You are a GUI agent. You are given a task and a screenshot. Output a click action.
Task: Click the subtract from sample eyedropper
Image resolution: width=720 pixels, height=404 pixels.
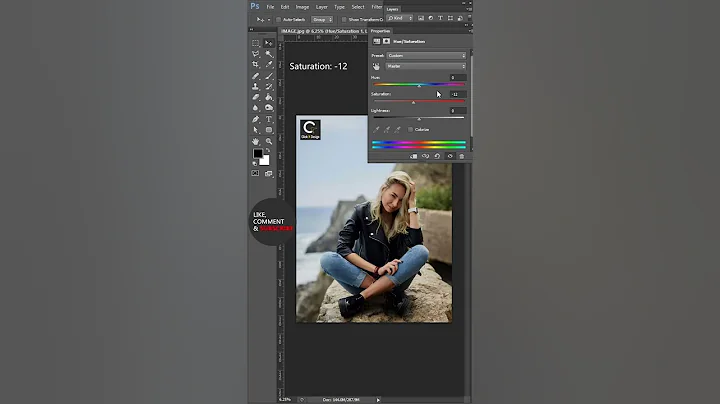398,130
